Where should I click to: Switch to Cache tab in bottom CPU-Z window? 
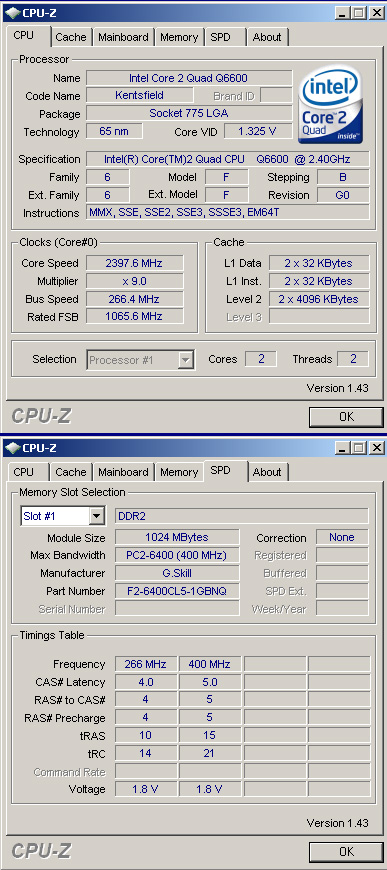(x=71, y=472)
